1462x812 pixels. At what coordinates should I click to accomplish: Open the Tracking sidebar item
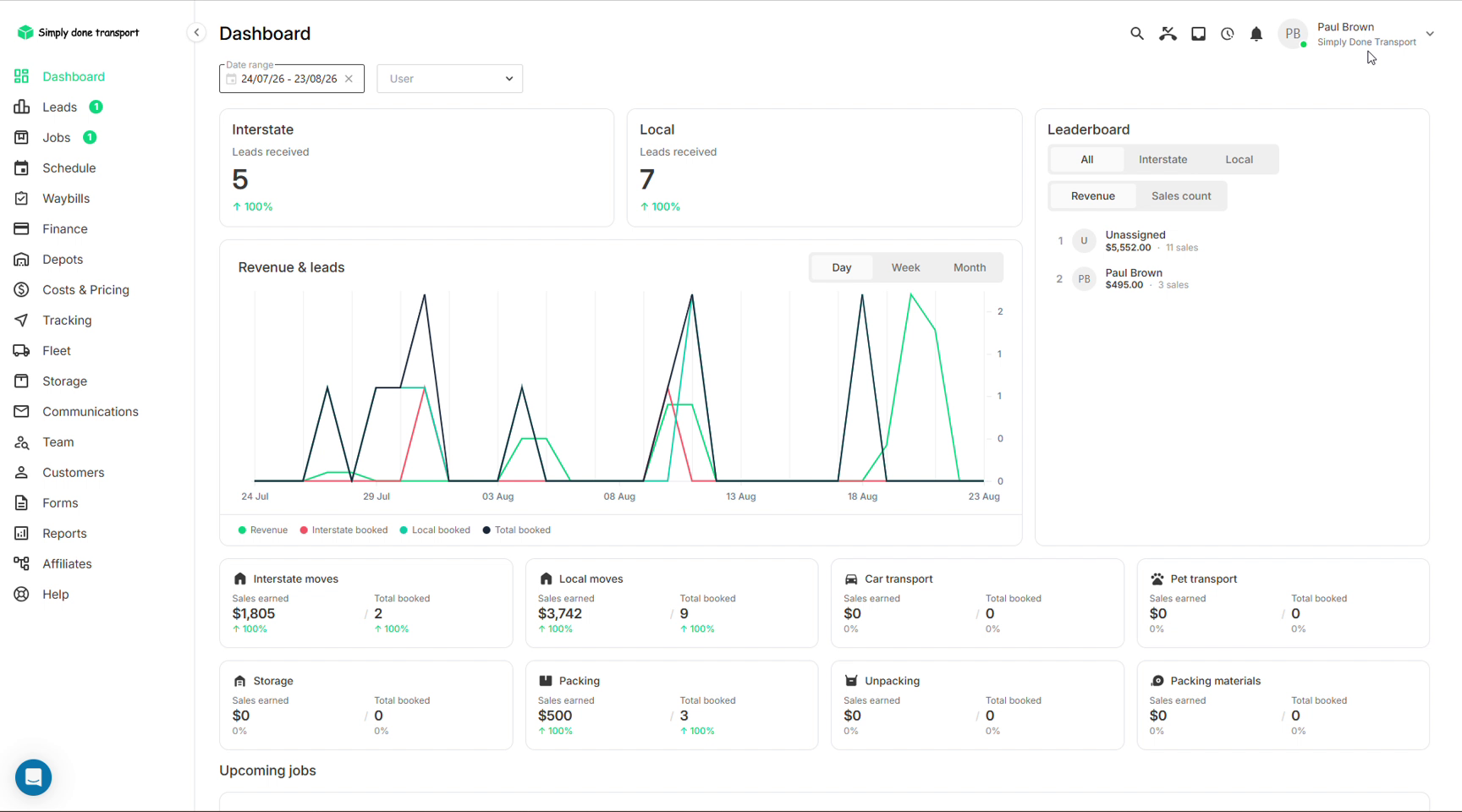pos(67,320)
